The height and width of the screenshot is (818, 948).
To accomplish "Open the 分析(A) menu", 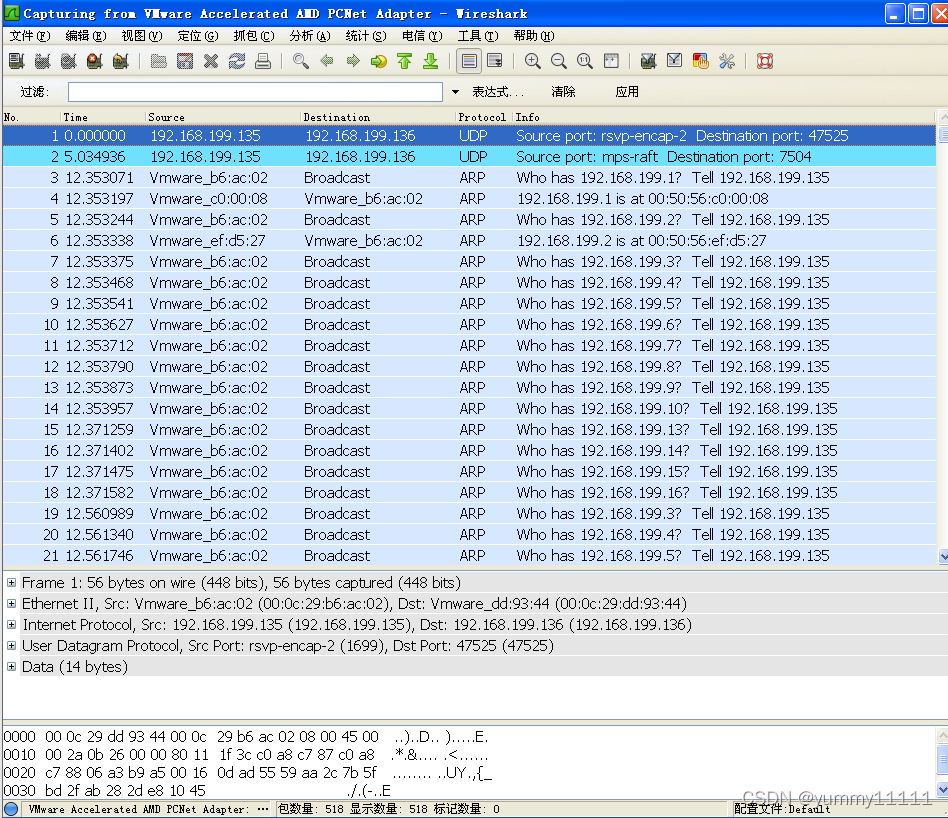I will click(x=309, y=36).
